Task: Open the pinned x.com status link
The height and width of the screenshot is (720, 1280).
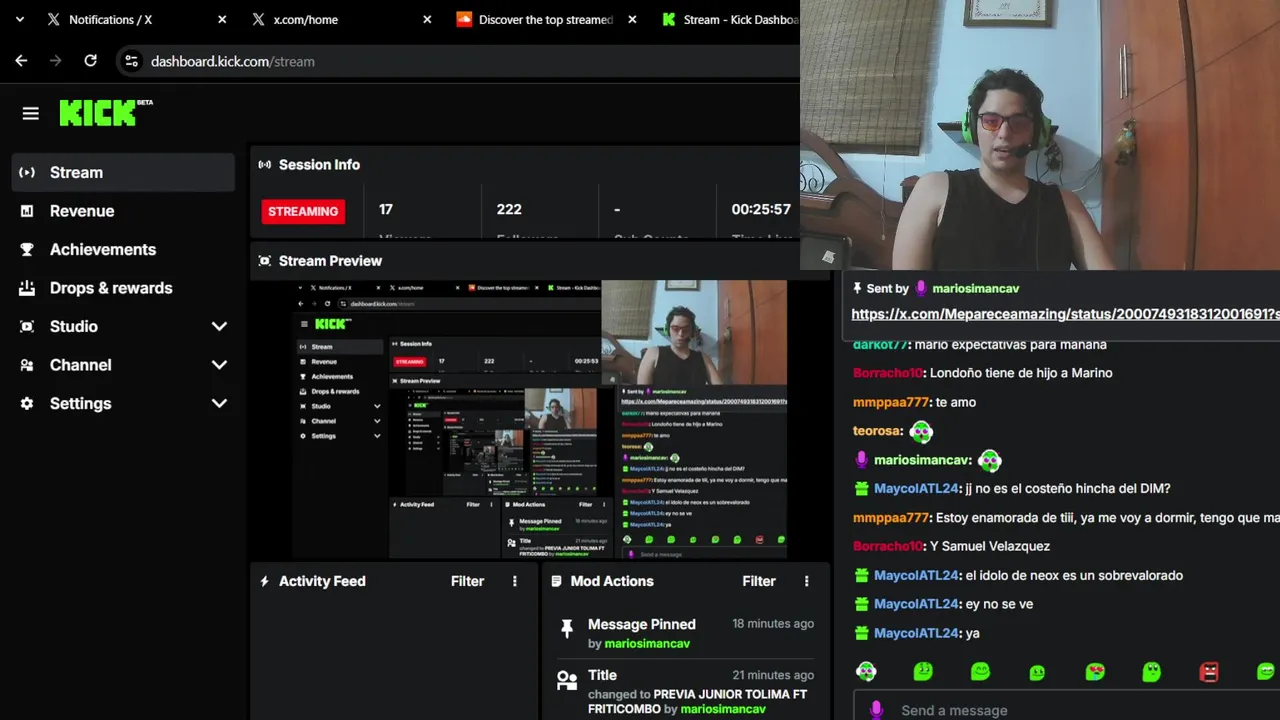Action: point(1065,314)
